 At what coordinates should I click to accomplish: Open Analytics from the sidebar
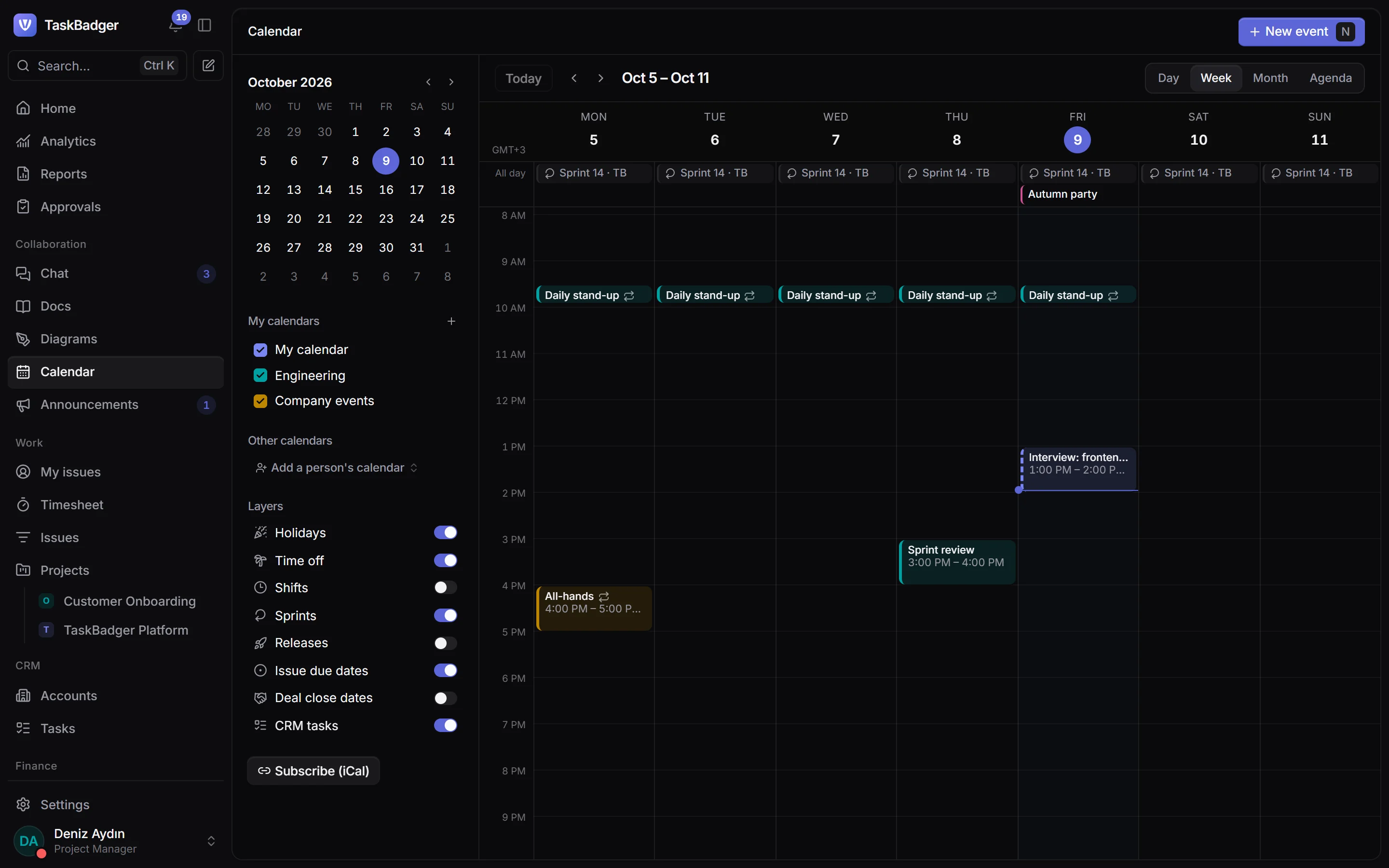click(x=115, y=141)
